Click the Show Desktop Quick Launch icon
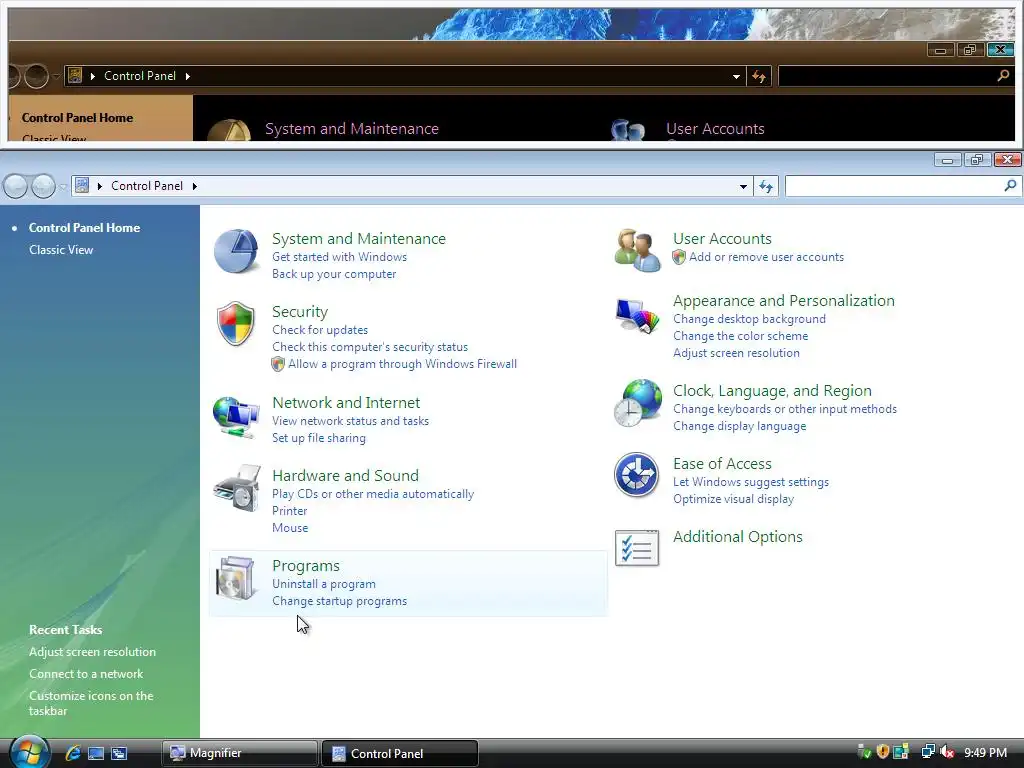This screenshot has width=1024, height=768. click(x=96, y=754)
